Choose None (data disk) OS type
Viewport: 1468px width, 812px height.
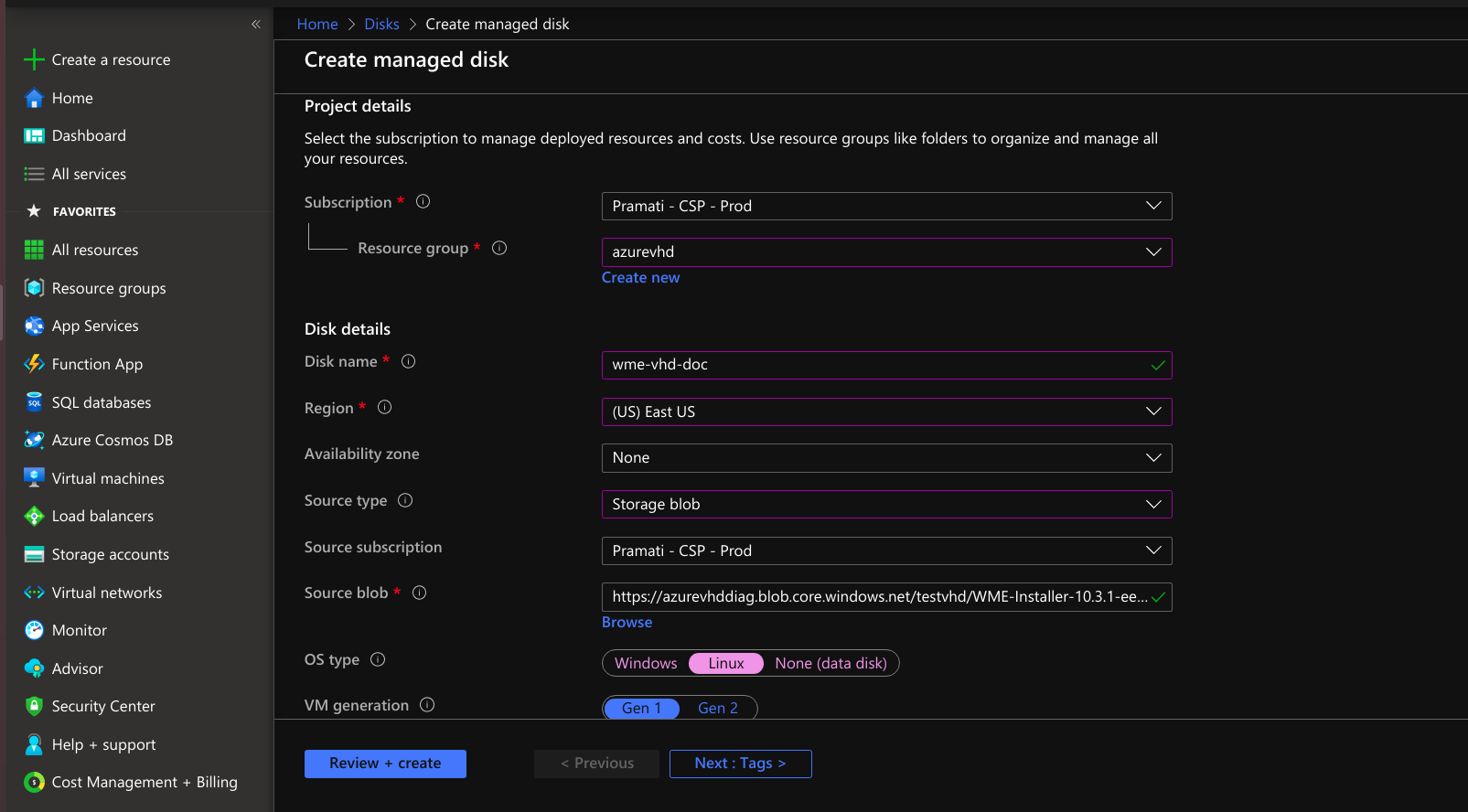point(830,663)
